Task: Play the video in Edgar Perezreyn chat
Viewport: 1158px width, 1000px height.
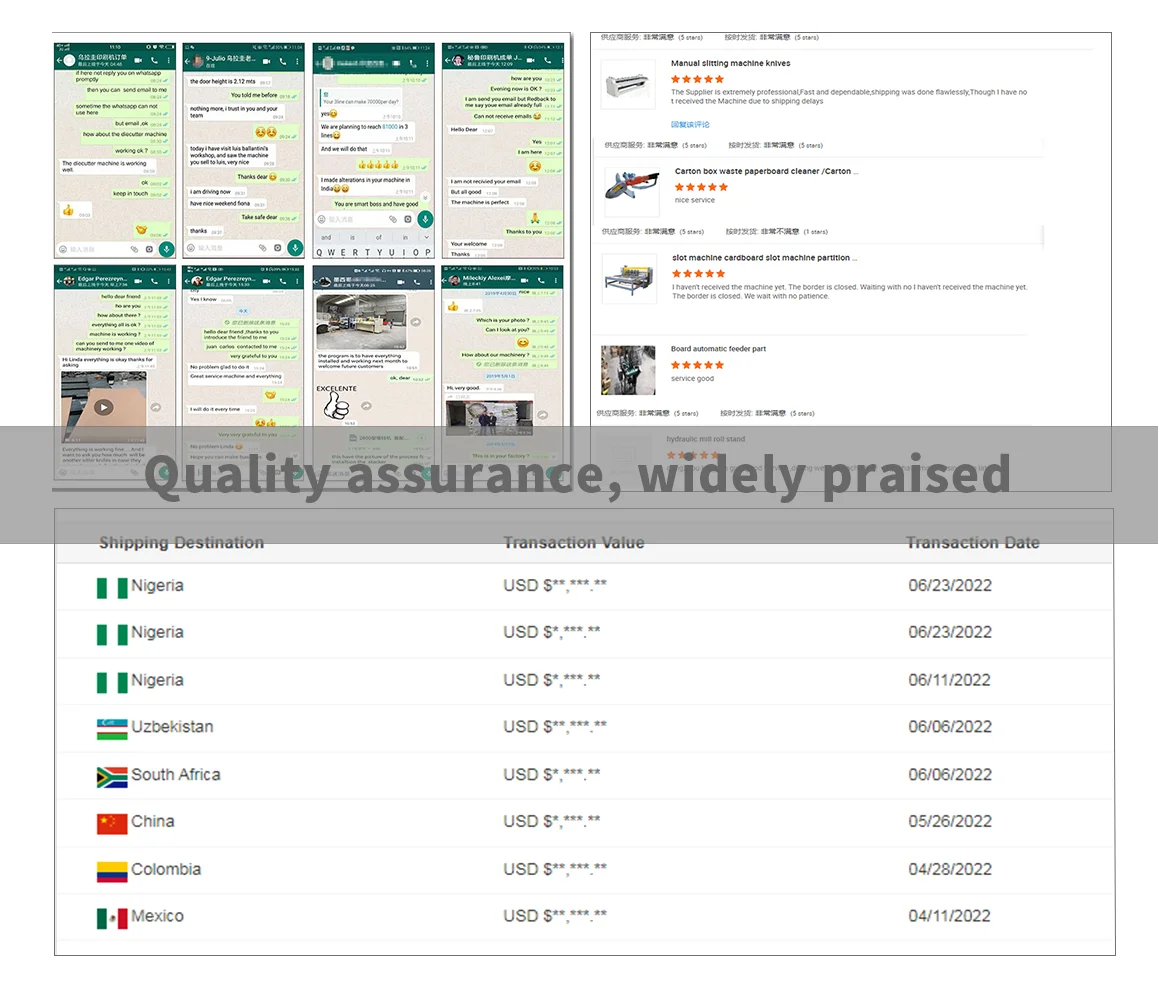Action: pyautogui.click(x=103, y=407)
